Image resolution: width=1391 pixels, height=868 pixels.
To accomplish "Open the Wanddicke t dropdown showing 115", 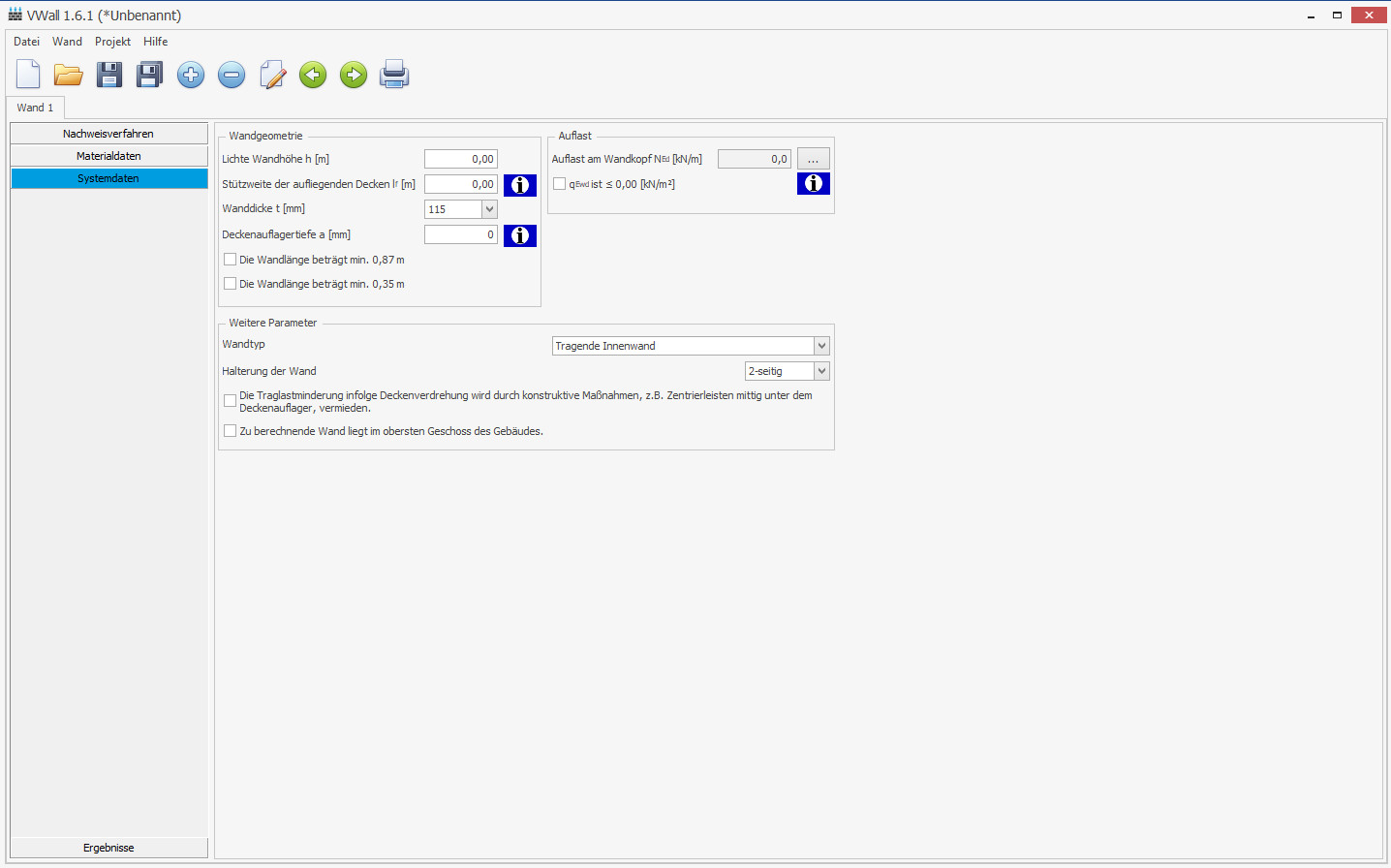I will [461, 209].
